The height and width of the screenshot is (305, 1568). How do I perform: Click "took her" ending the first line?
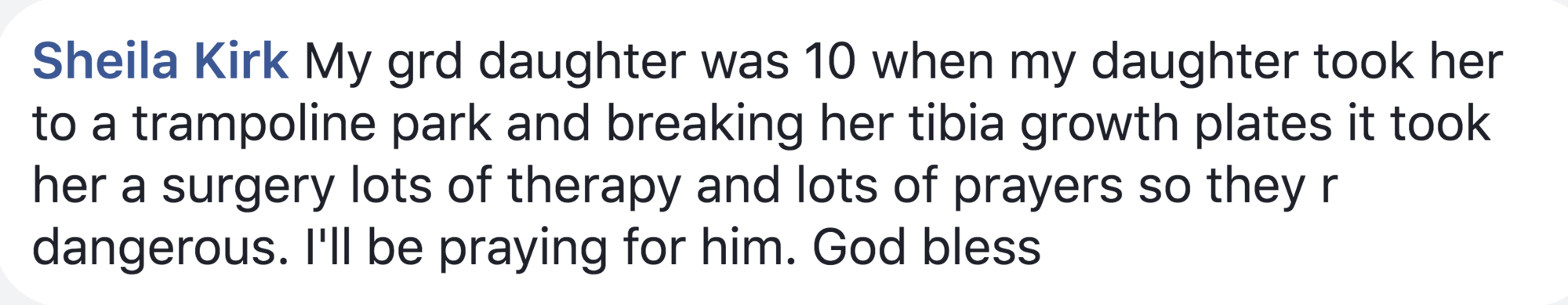pyautogui.click(x=1409, y=63)
